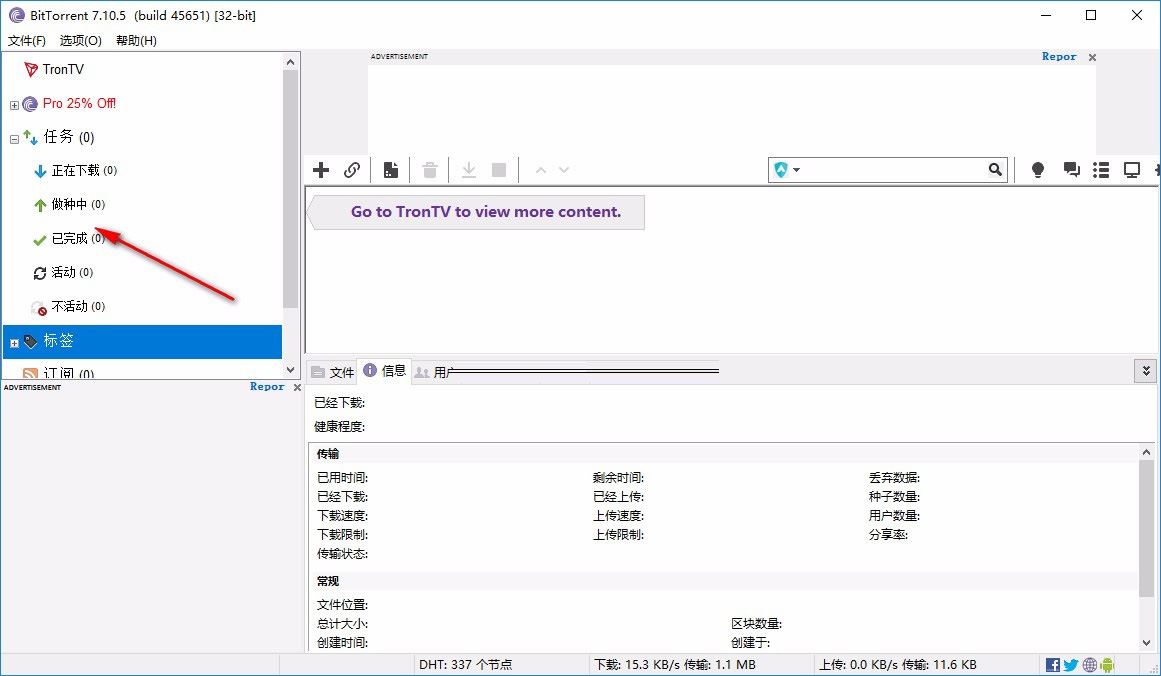Click the 传输 section header

tap(328, 454)
